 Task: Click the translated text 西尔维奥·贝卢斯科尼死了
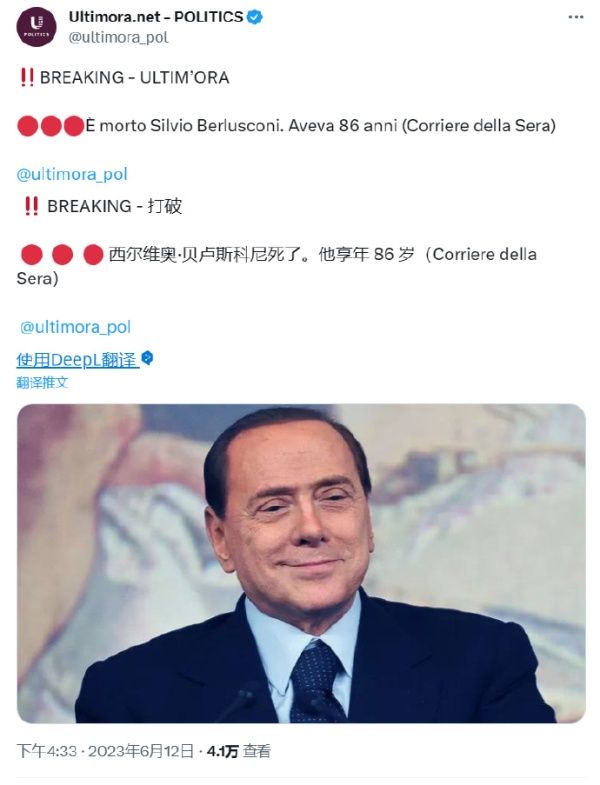pyautogui.click(x=208, y=254)
